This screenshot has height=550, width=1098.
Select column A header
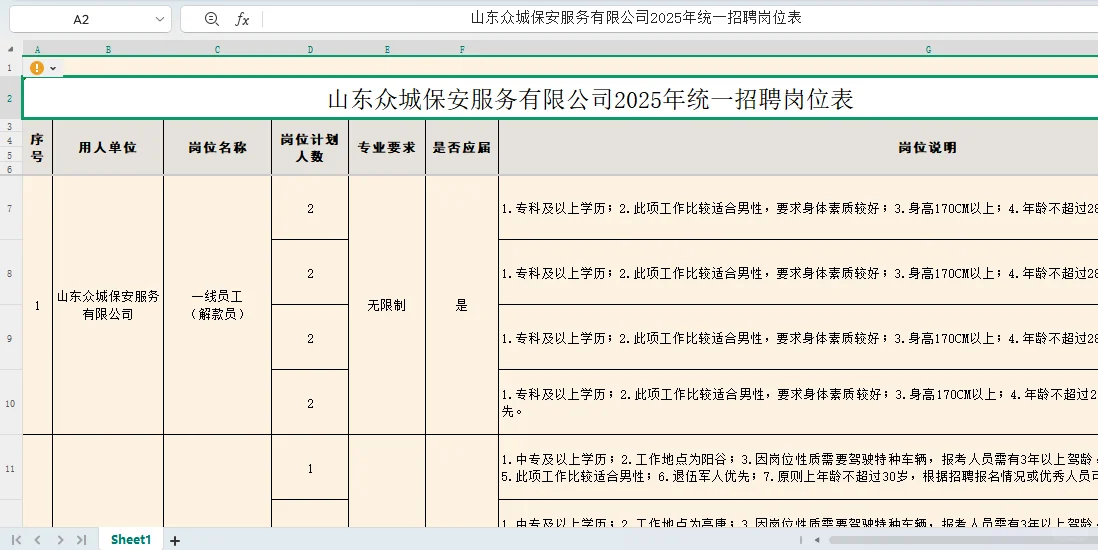coord(37,49)
